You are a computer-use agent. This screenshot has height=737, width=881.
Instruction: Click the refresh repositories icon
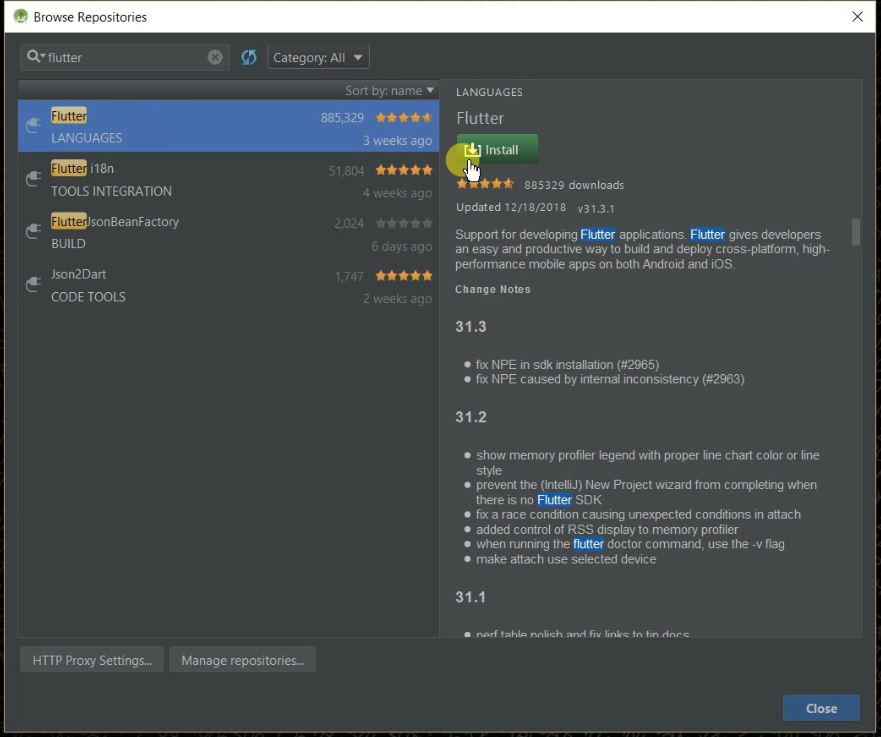pyautogui.click(x=247, y=57)
